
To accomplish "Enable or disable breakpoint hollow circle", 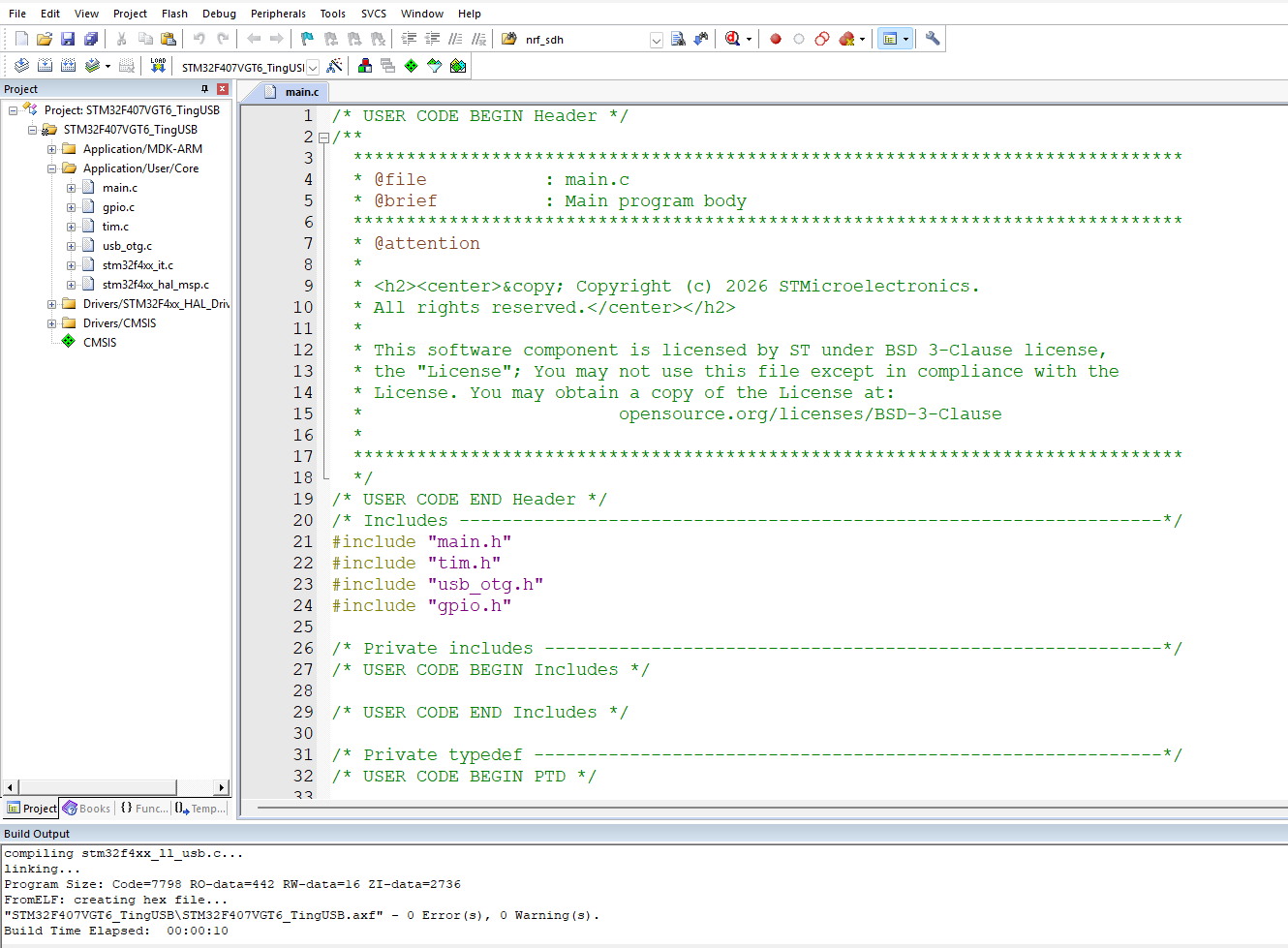I will pyautogui.click(x=799, y=39).
